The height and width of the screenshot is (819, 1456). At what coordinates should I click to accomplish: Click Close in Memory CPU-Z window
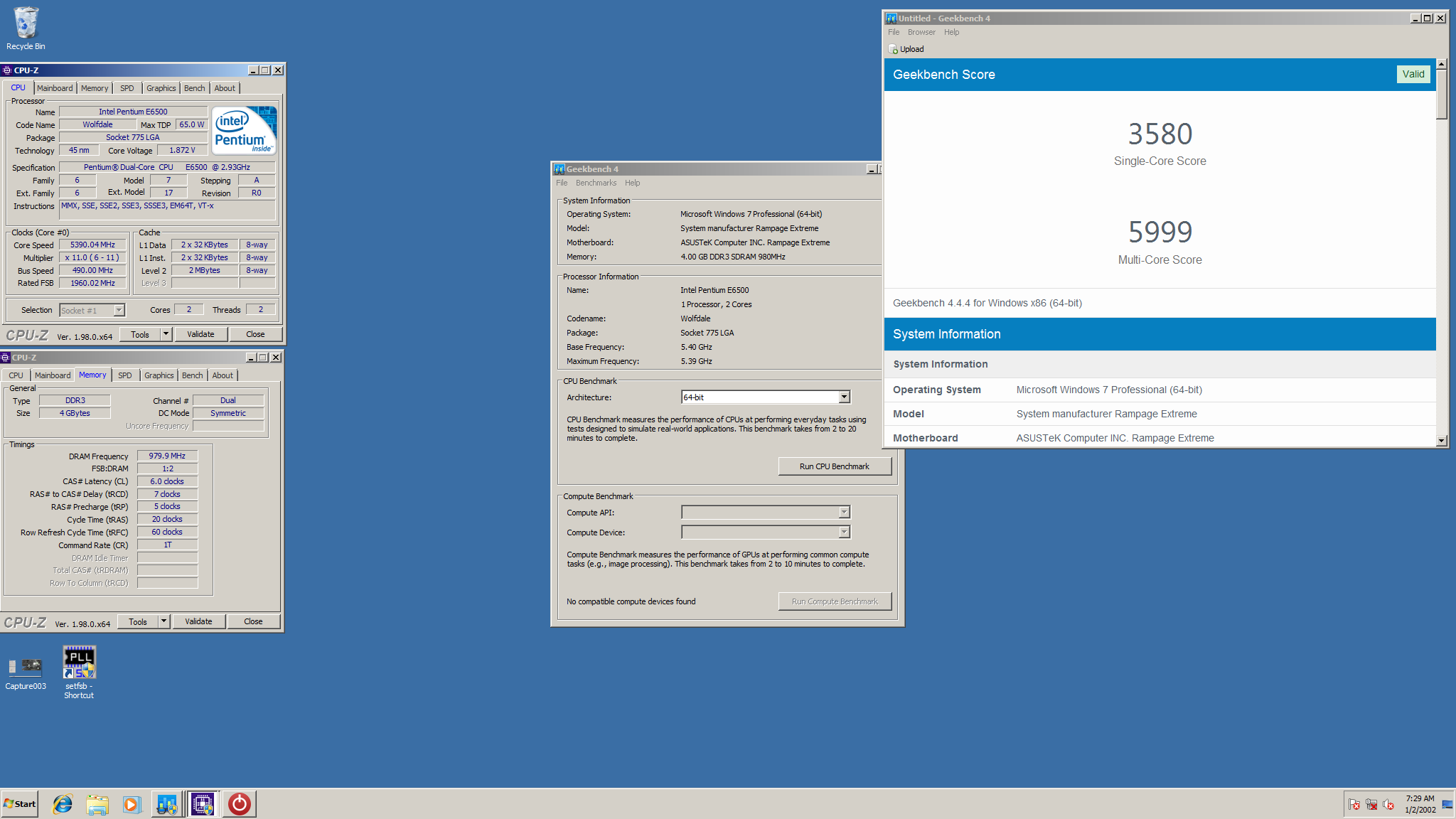point(253,621)
